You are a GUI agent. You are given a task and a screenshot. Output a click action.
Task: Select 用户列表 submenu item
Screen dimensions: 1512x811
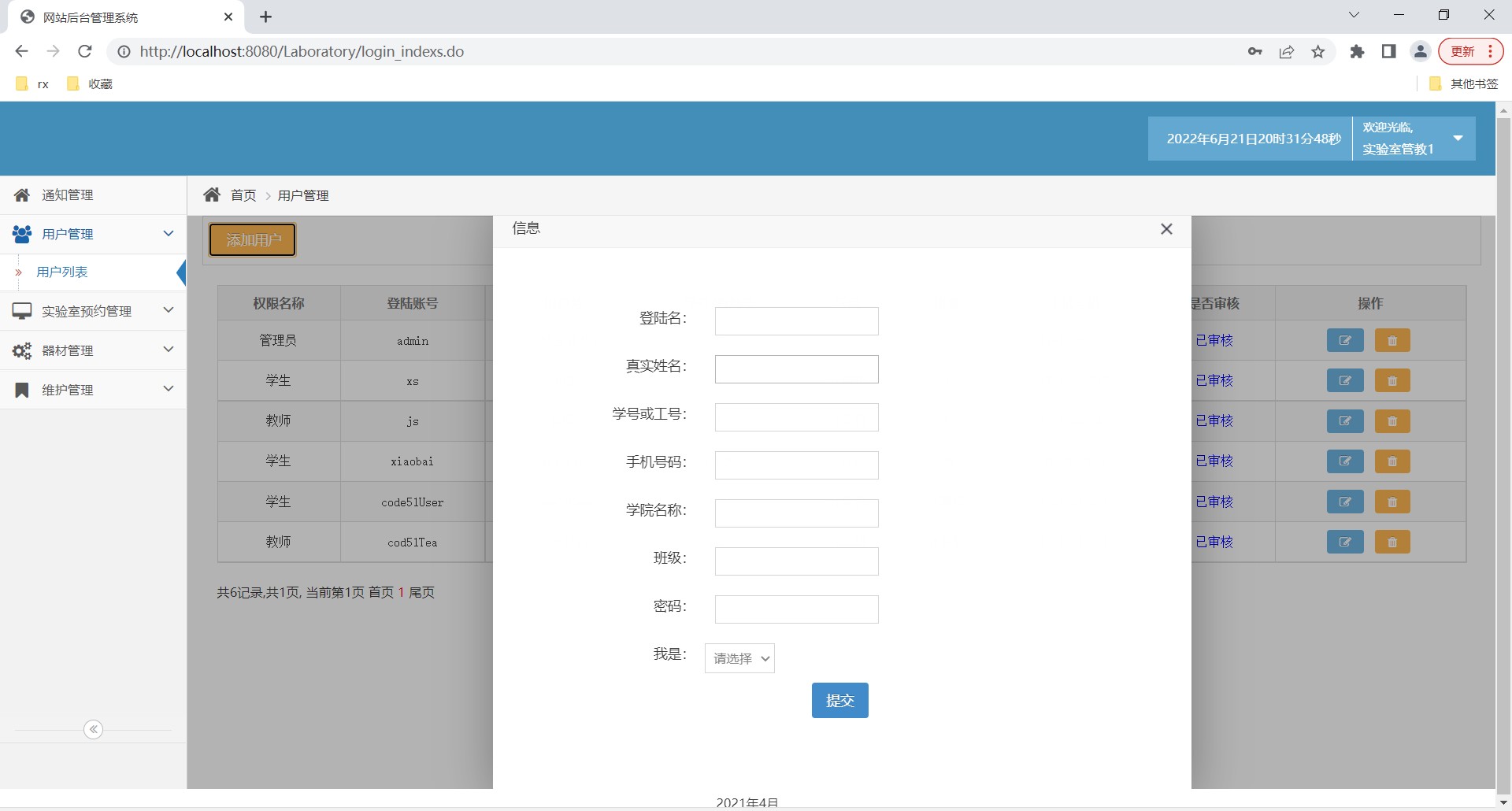(x=62, y=272)
